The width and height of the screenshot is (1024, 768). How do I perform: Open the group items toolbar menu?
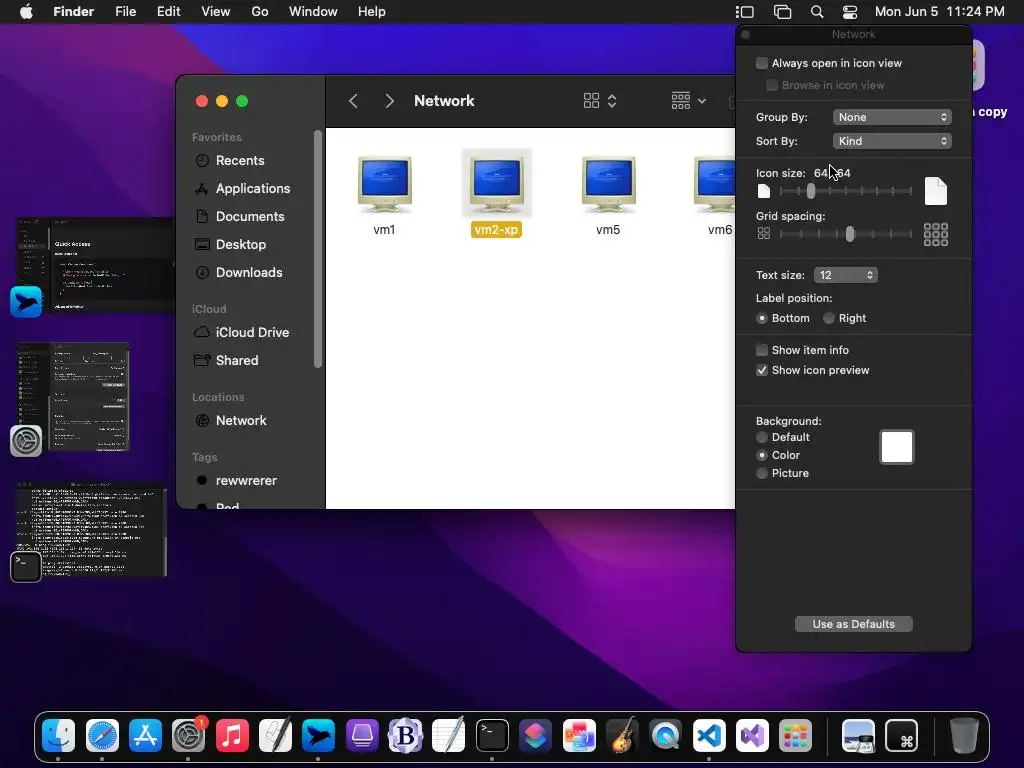(688, 101)
